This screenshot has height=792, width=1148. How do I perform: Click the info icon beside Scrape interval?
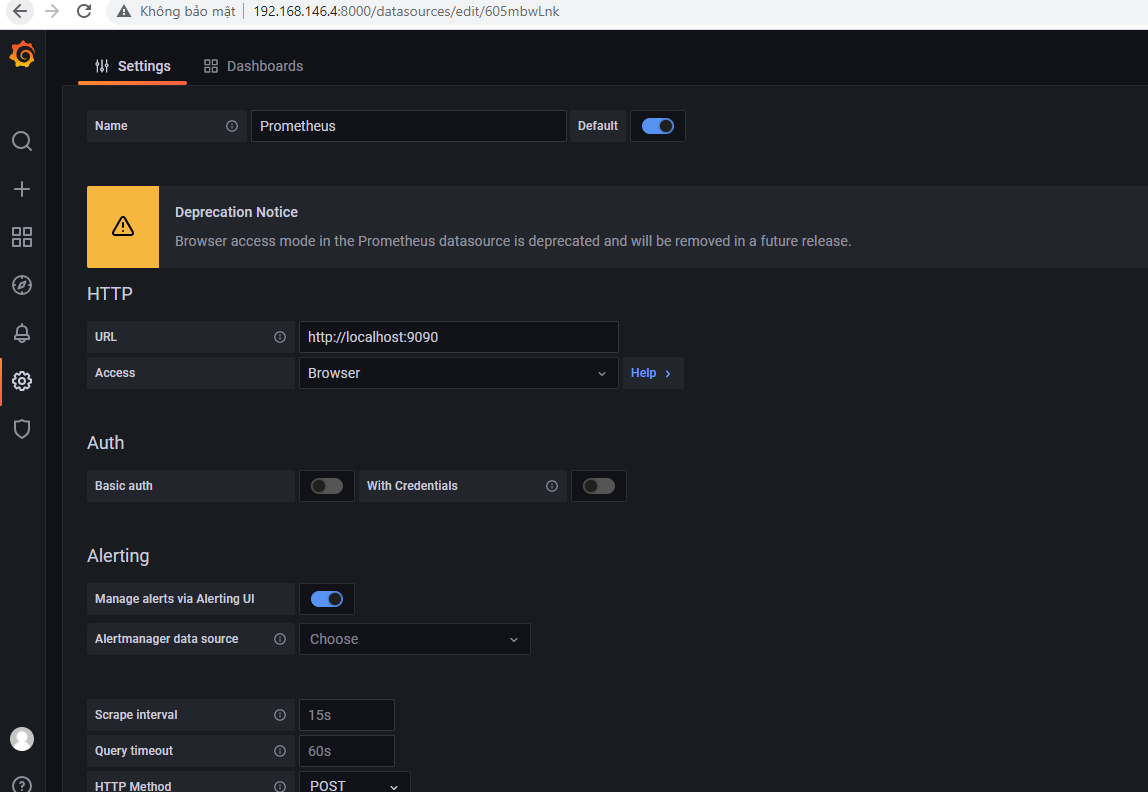(x=280, y=715)
